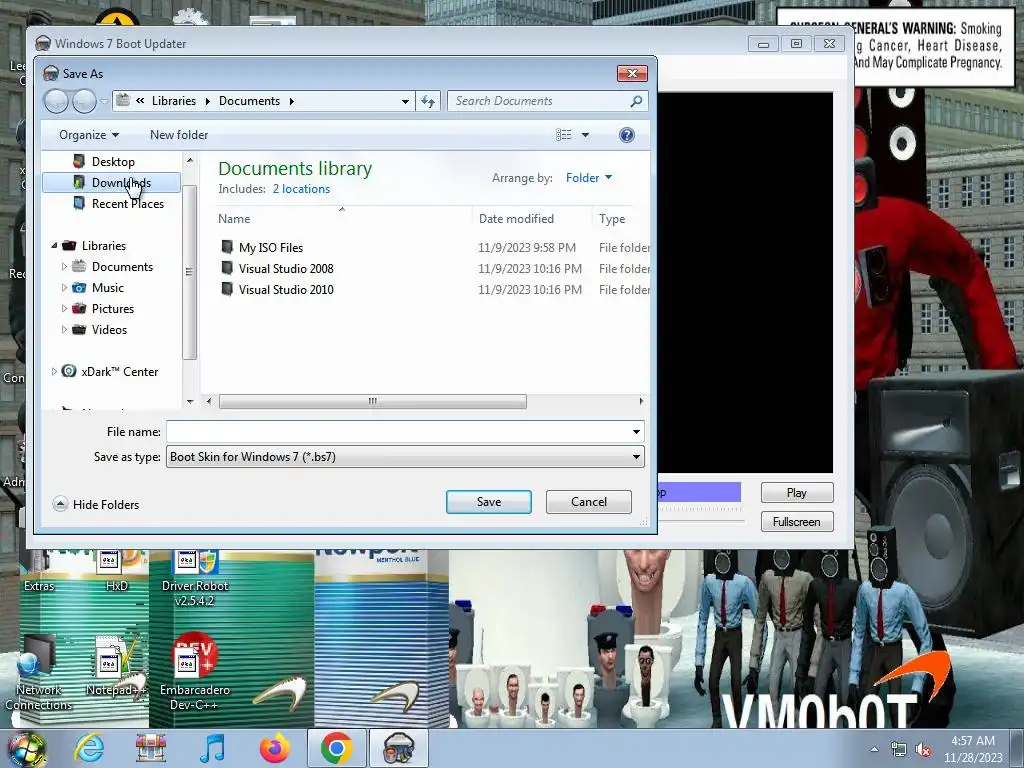Screen dimensions: 1024x768
Task: Click the Cancel button
Action: [588, 502]
